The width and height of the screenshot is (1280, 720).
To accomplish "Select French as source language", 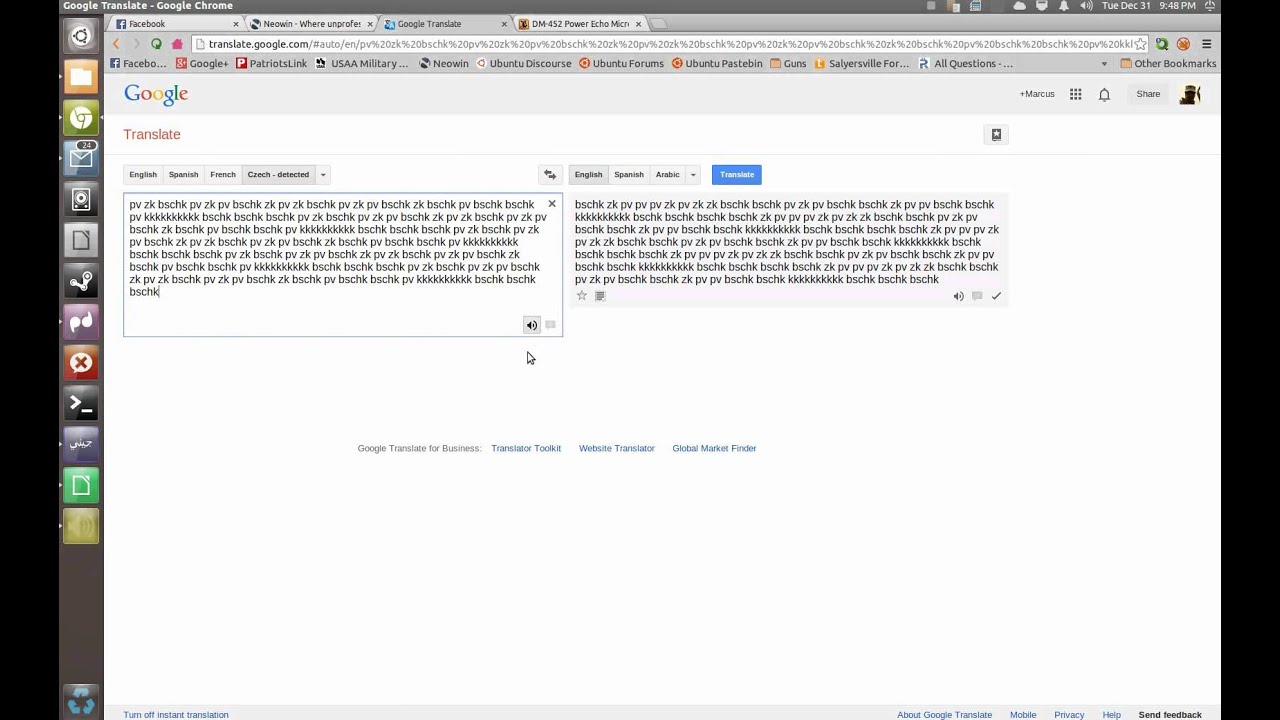I will tap(223, 175).
